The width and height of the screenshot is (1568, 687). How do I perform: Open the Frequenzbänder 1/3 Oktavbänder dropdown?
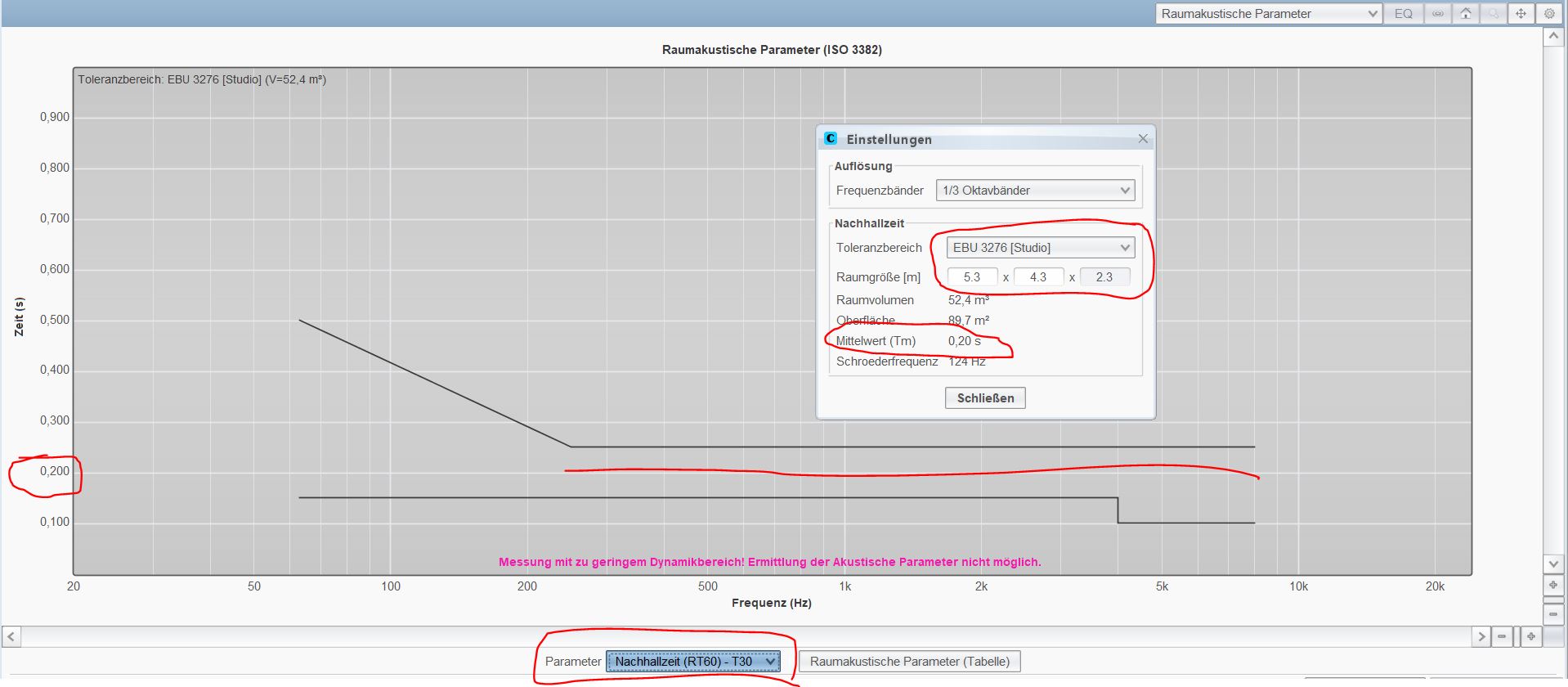[1035, 191]
